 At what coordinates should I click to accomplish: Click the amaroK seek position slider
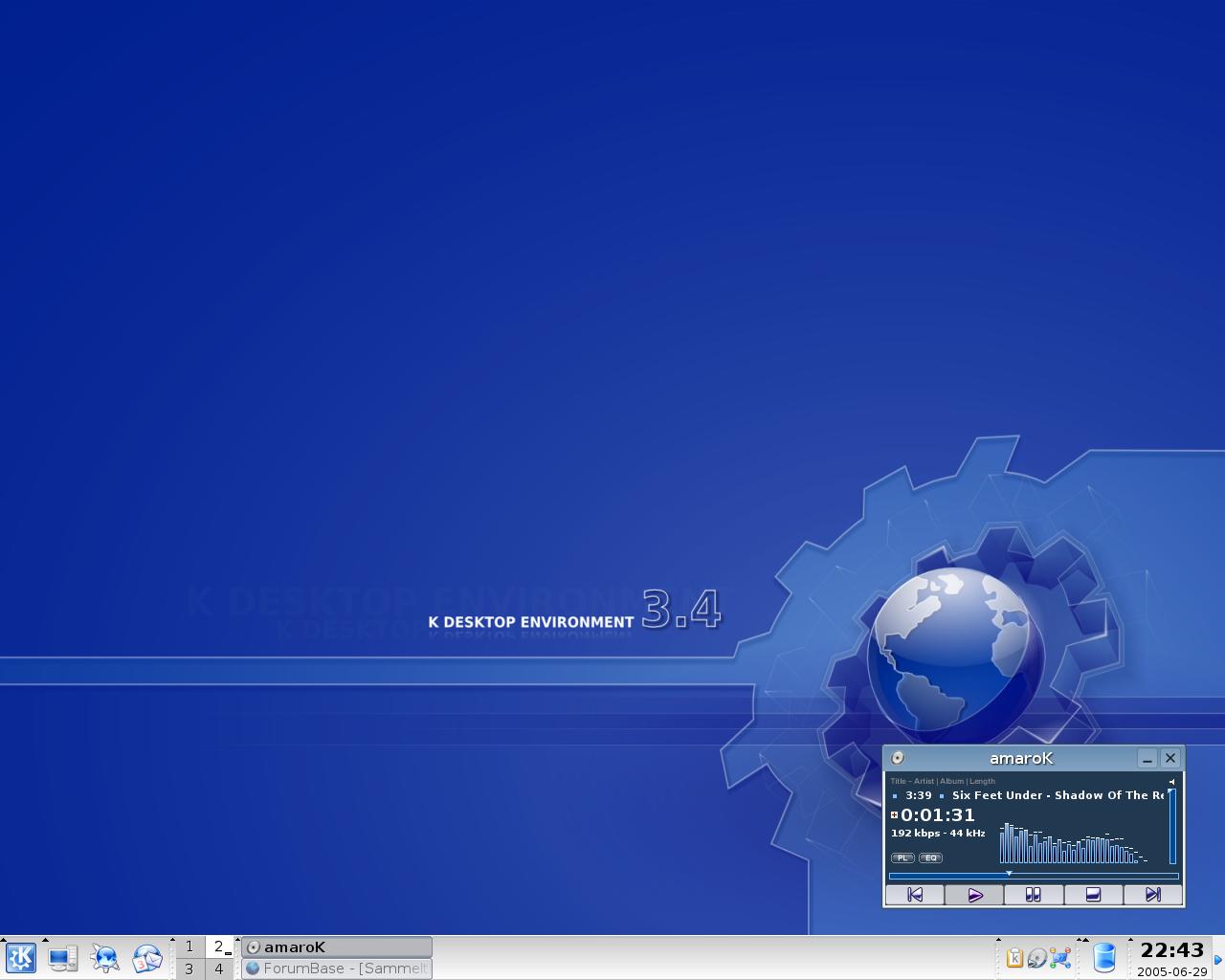(x=1034, y=875)
